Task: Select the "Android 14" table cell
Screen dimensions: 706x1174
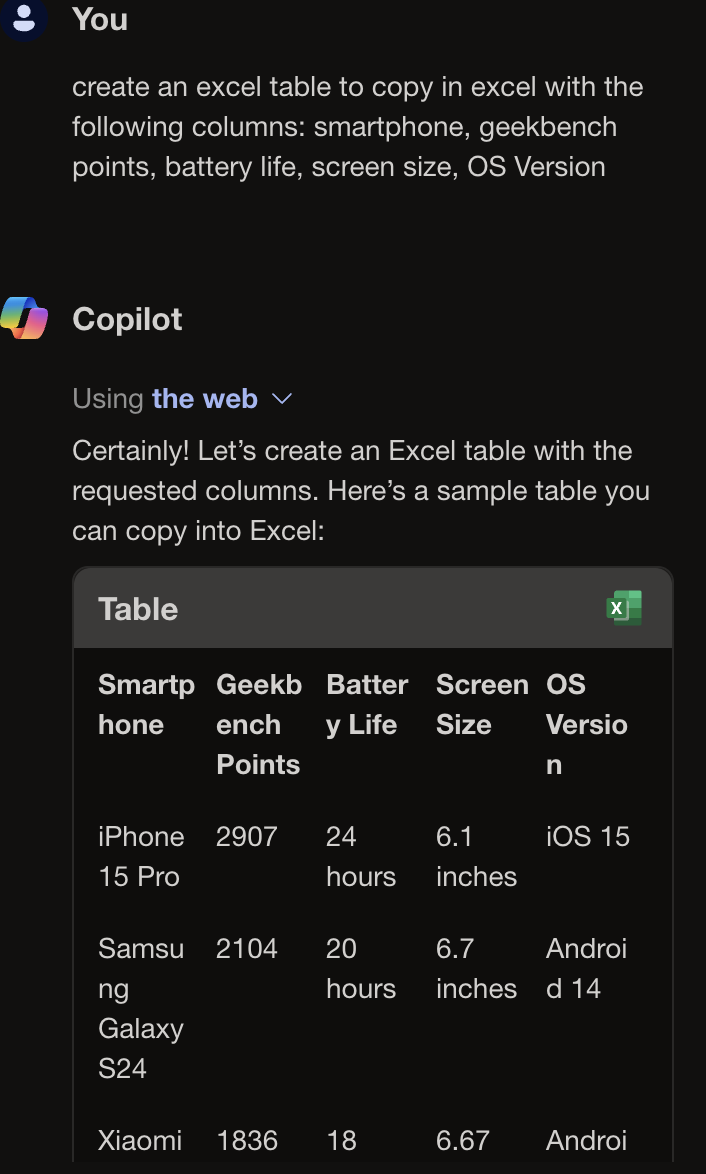Action: (586, 968)
